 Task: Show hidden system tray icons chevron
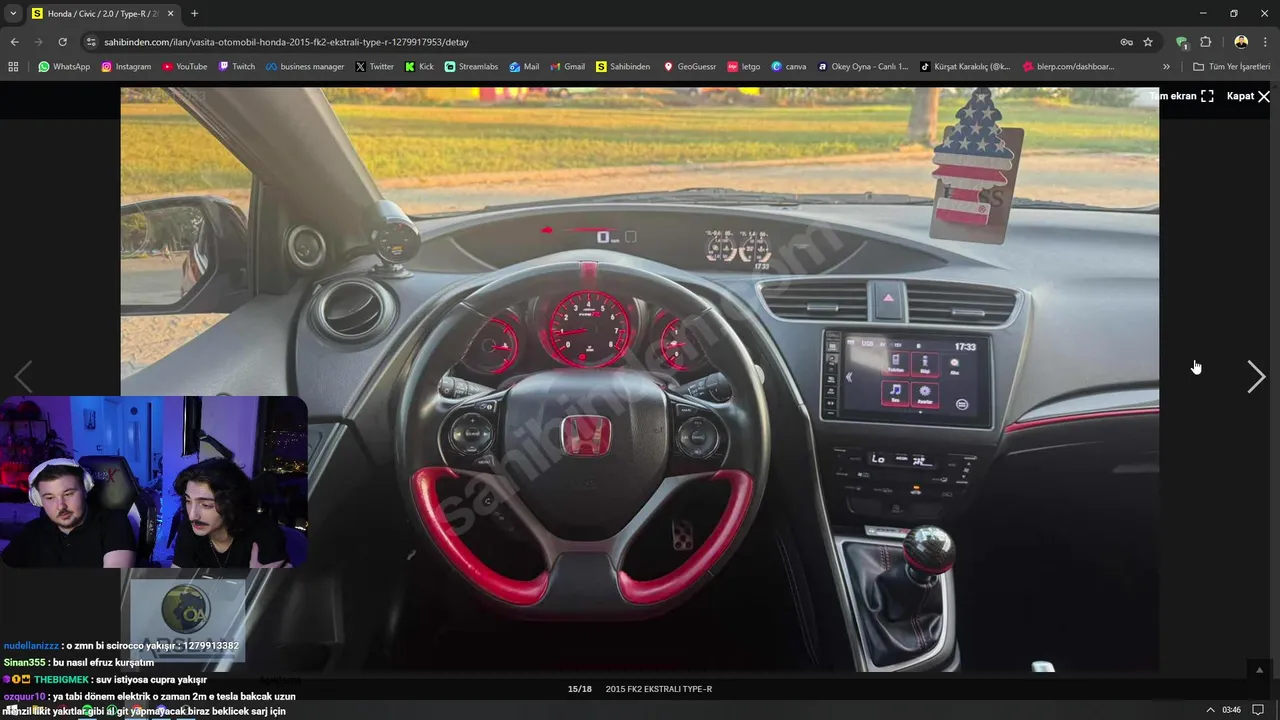click(1210, 710)
